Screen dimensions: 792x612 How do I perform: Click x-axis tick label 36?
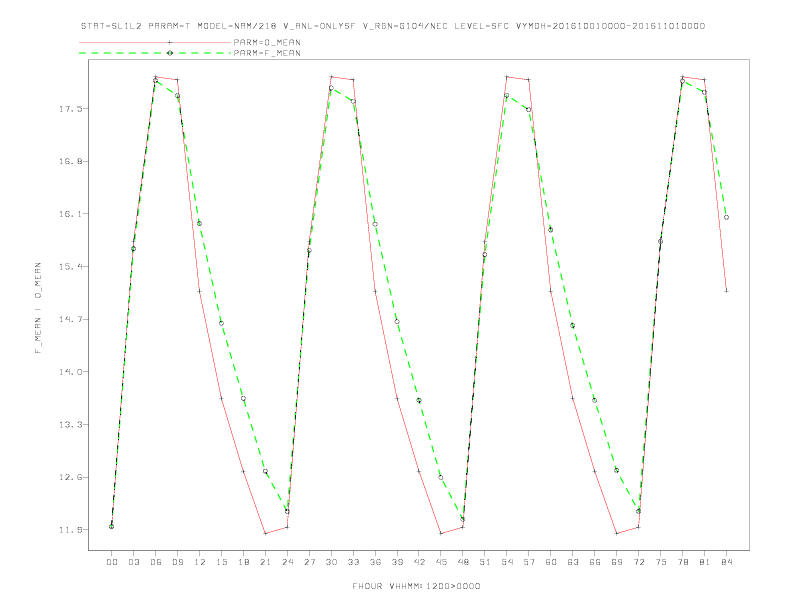pyautogui.click(x=375, y=562)
